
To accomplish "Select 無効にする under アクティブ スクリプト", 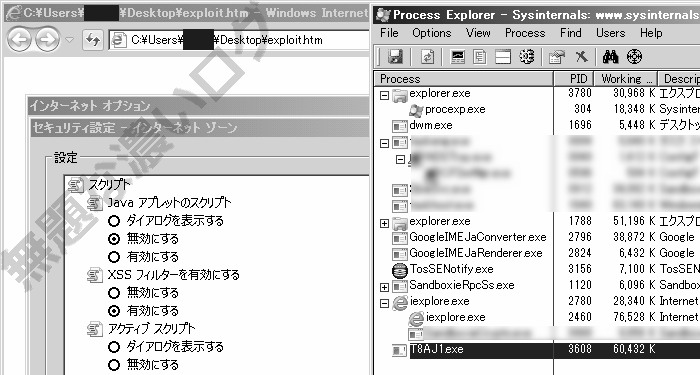I will [x=114, y=365].
